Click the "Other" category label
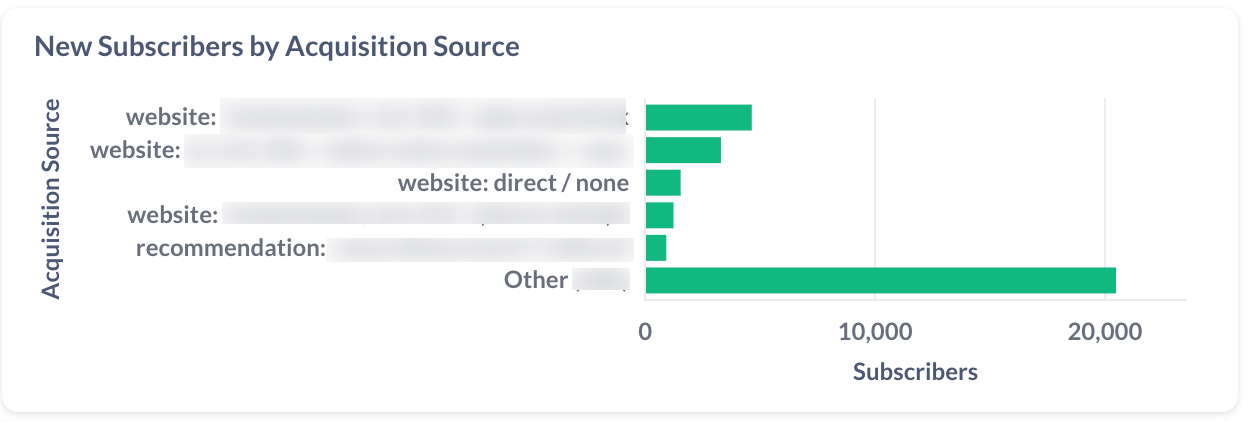 click(536, 279)
